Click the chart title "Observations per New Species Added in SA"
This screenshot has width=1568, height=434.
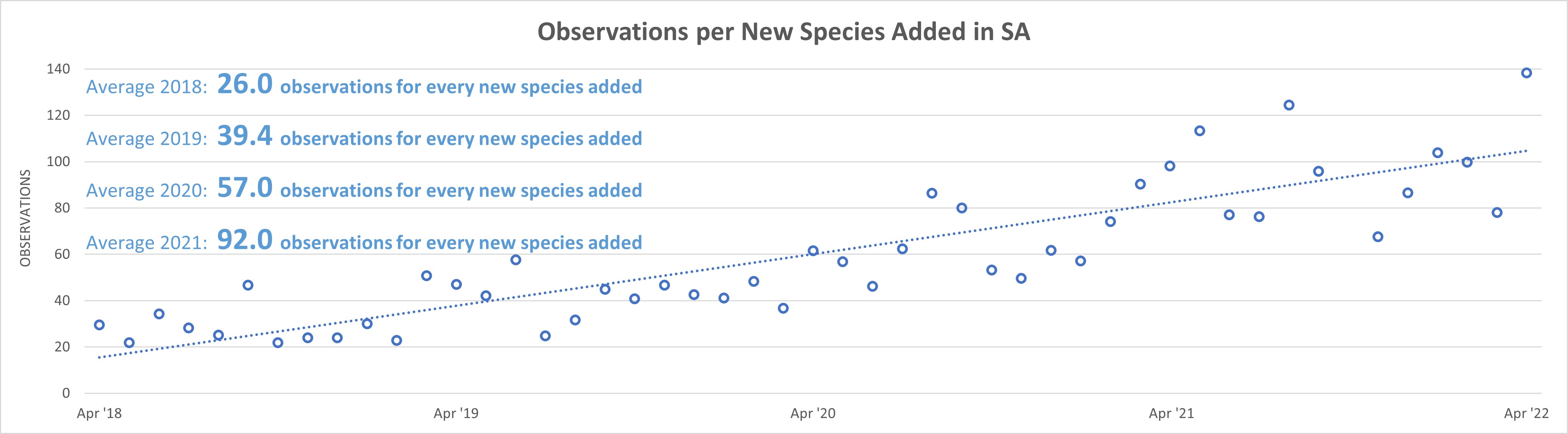click(783, 32)
